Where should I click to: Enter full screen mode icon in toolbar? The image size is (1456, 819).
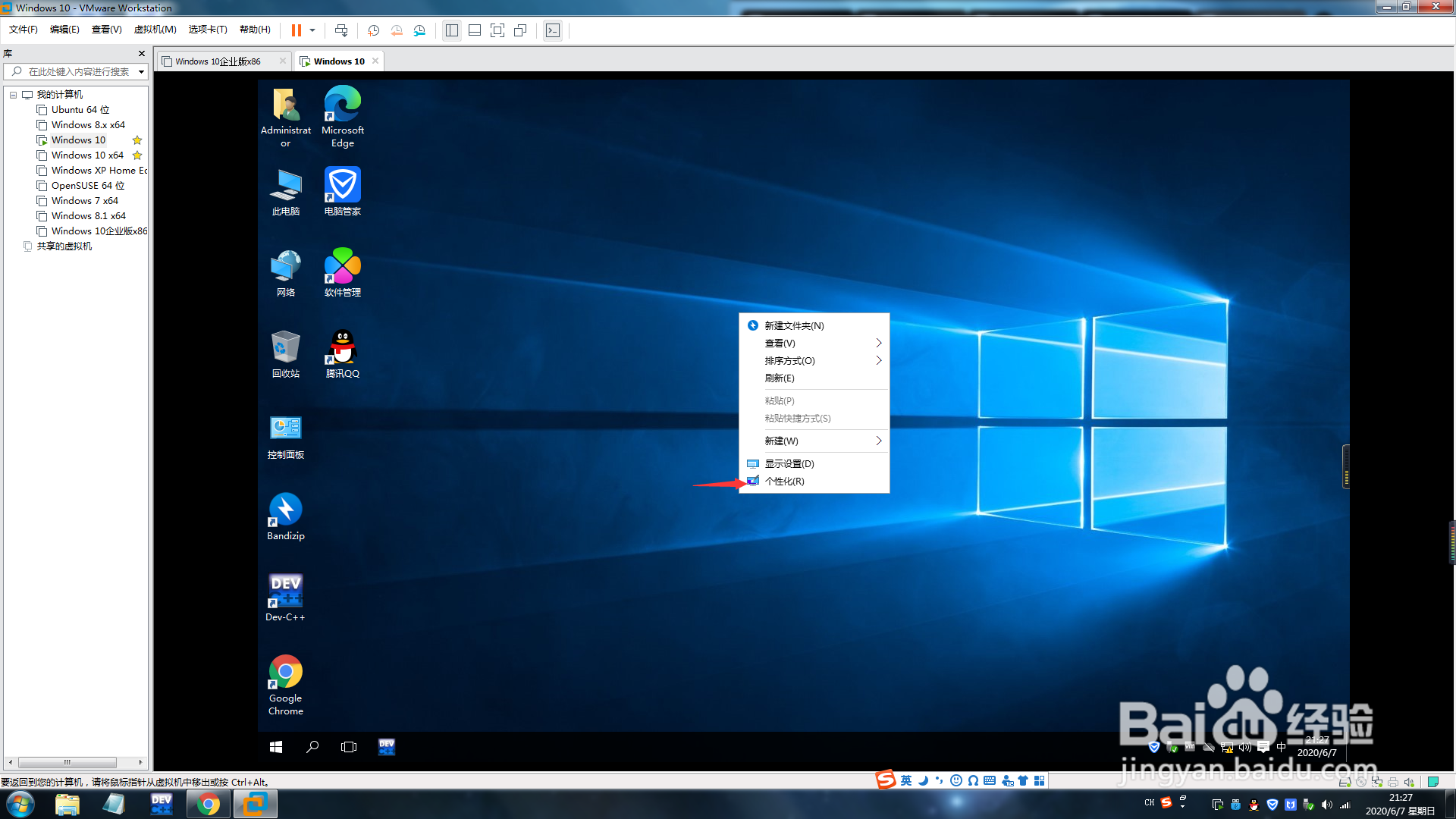[497, 30]
